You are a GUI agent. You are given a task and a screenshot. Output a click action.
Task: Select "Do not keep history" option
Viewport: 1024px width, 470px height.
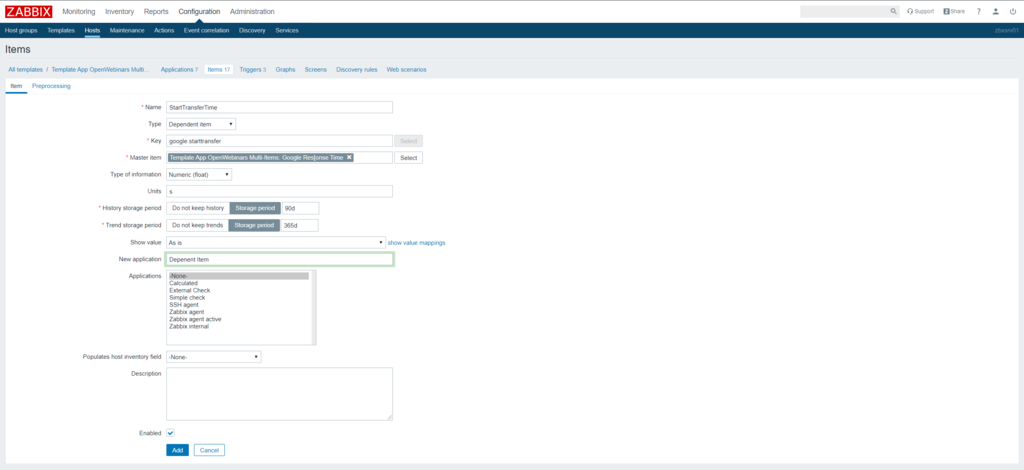(197, 208)
